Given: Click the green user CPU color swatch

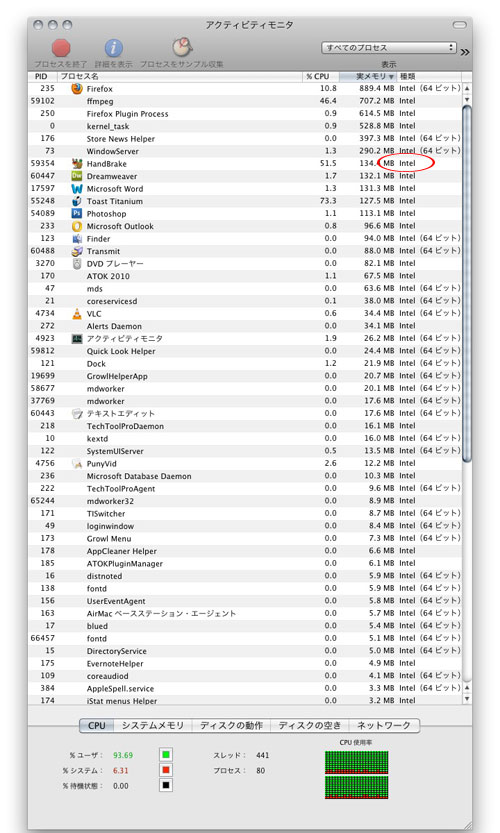Looking at the screenshot, I should pyautogui.click(x=166, y=754).
